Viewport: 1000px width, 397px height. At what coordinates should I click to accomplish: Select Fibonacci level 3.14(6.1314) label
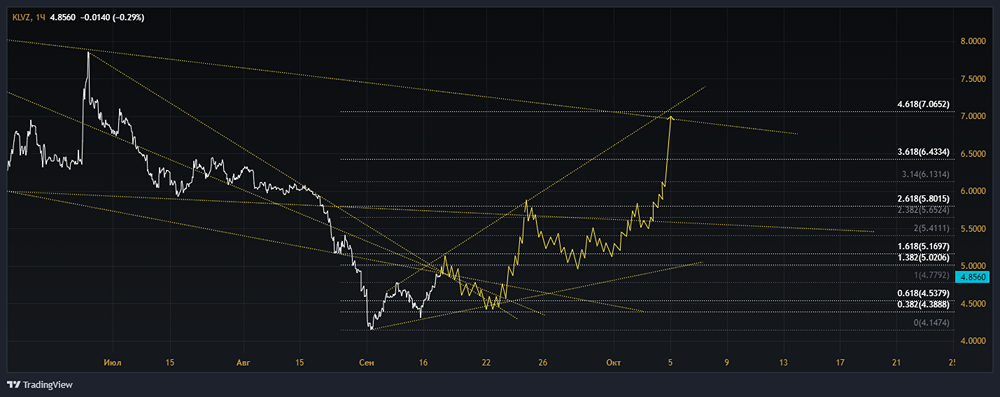coord(926,174)
